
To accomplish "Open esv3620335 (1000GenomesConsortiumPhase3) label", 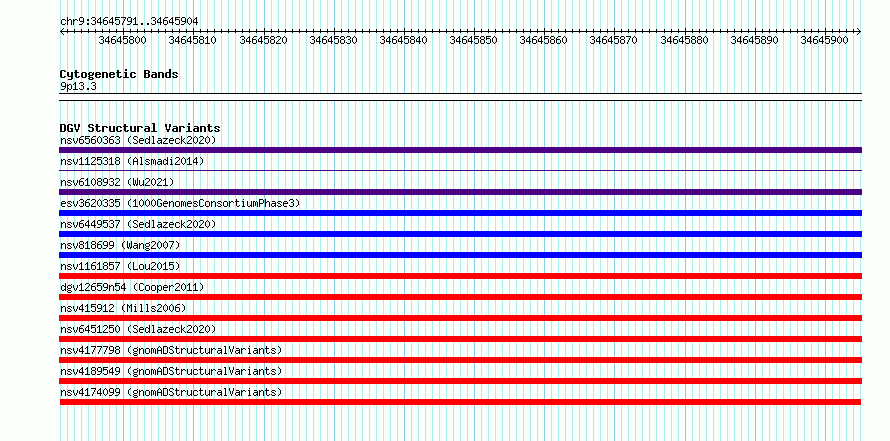I will point(180,203).
